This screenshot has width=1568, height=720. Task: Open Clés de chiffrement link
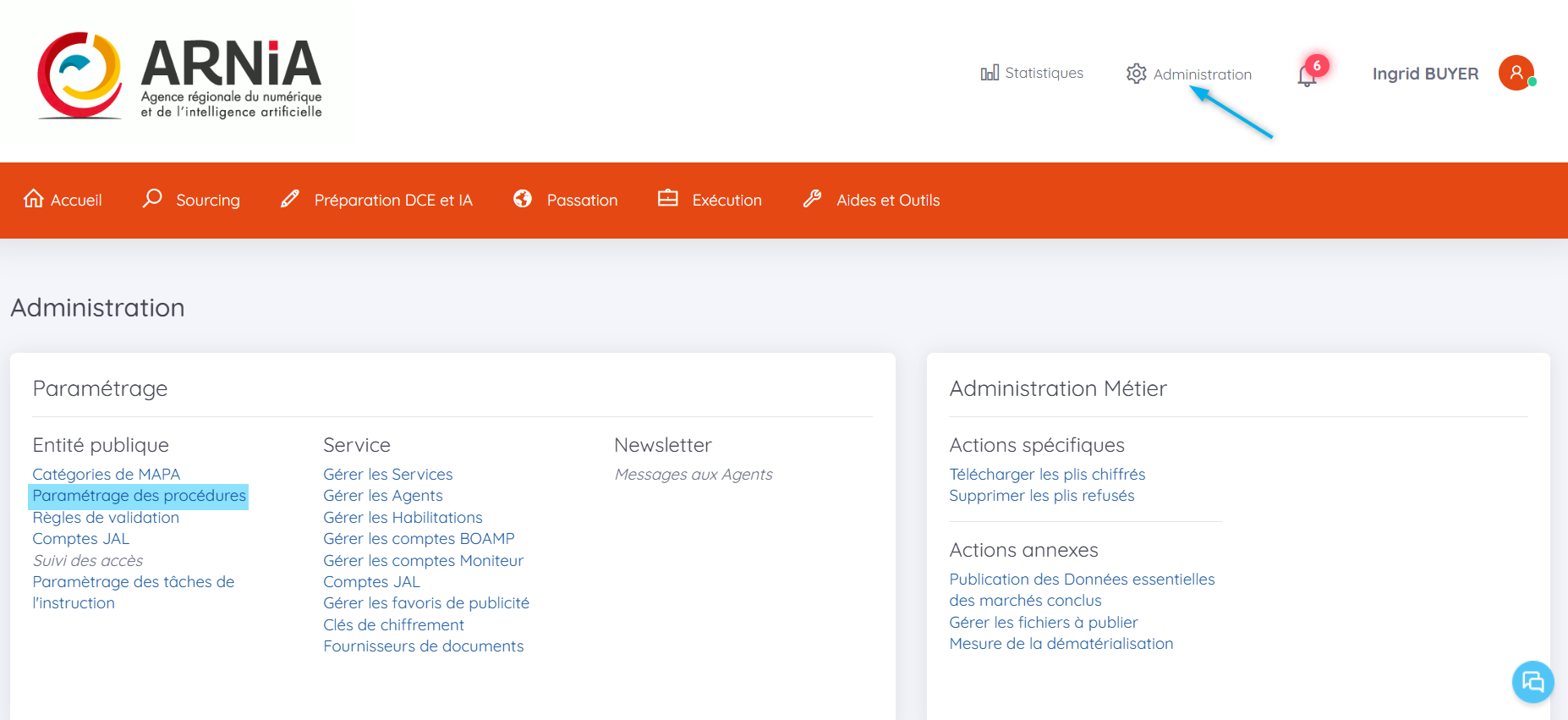393,625
